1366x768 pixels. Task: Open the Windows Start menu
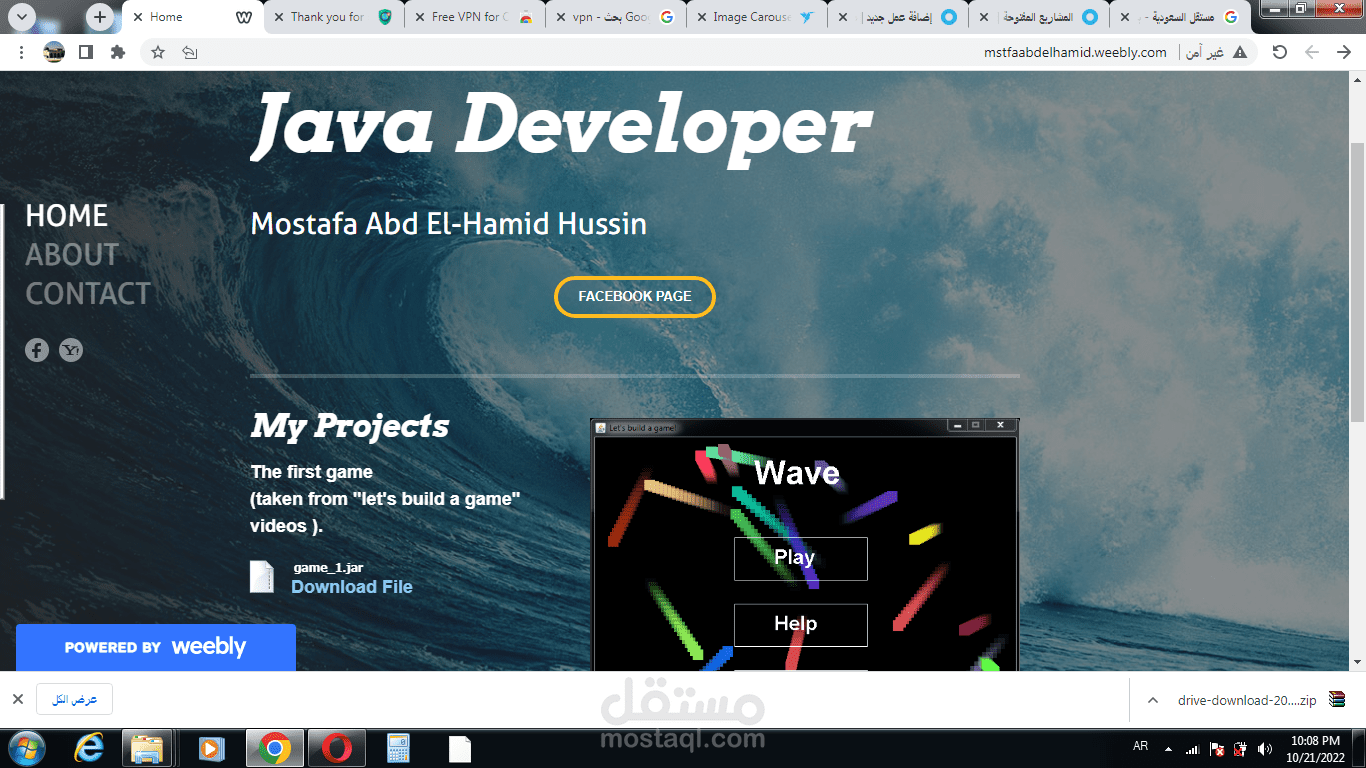27,748
